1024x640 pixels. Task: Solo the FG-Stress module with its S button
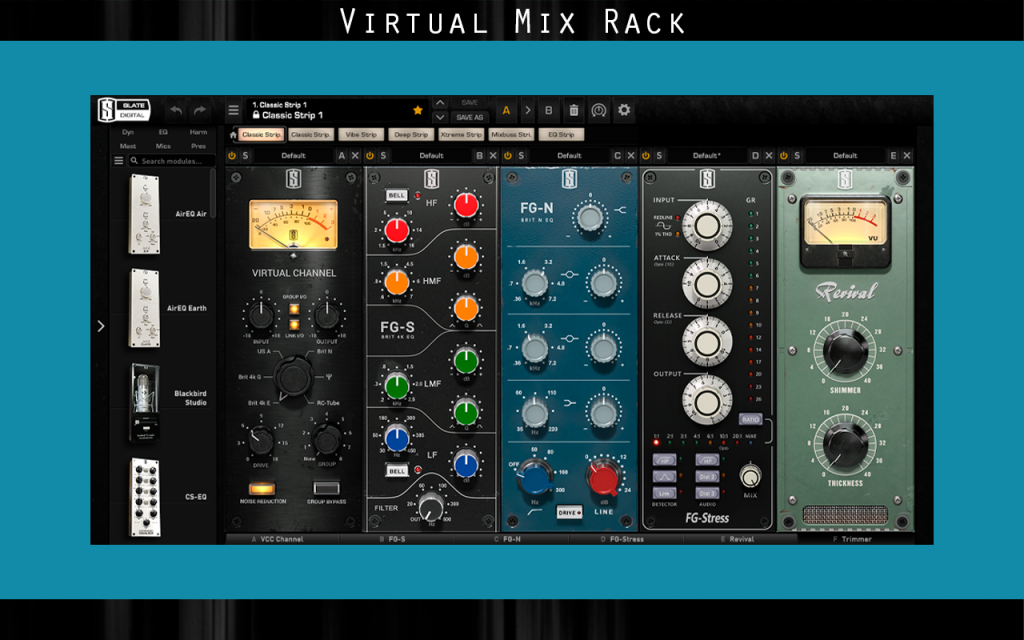pos(659,155)
